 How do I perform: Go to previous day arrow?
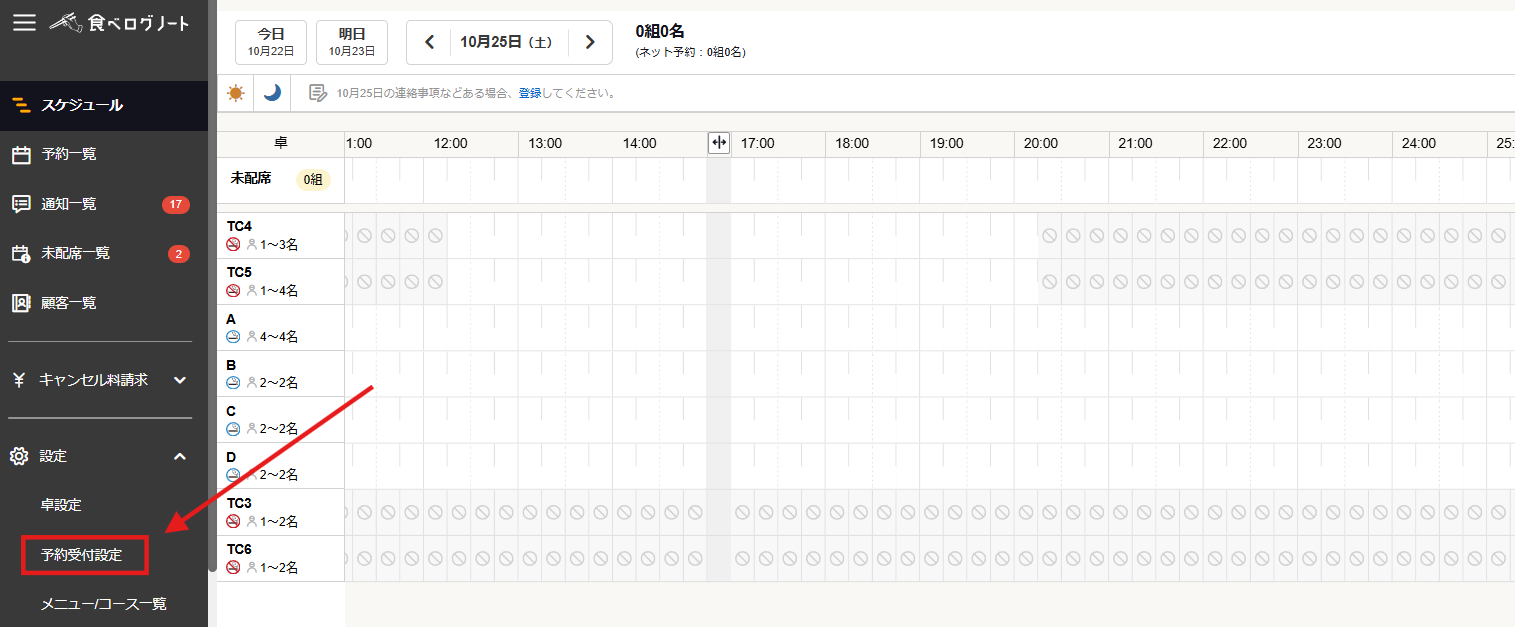click(x=430, y=42)
